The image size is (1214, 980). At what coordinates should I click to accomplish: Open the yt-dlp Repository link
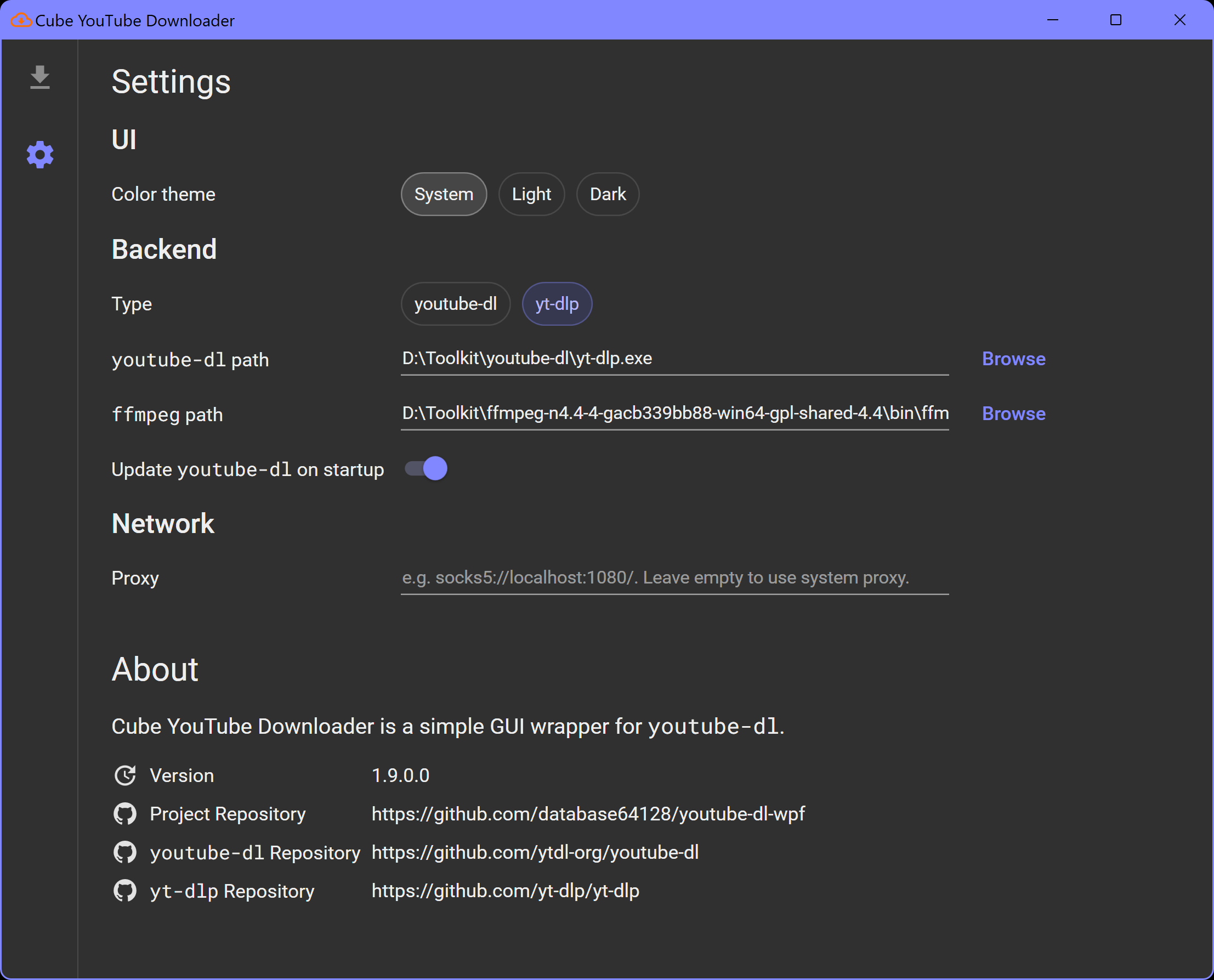click(x=505, y=891)
